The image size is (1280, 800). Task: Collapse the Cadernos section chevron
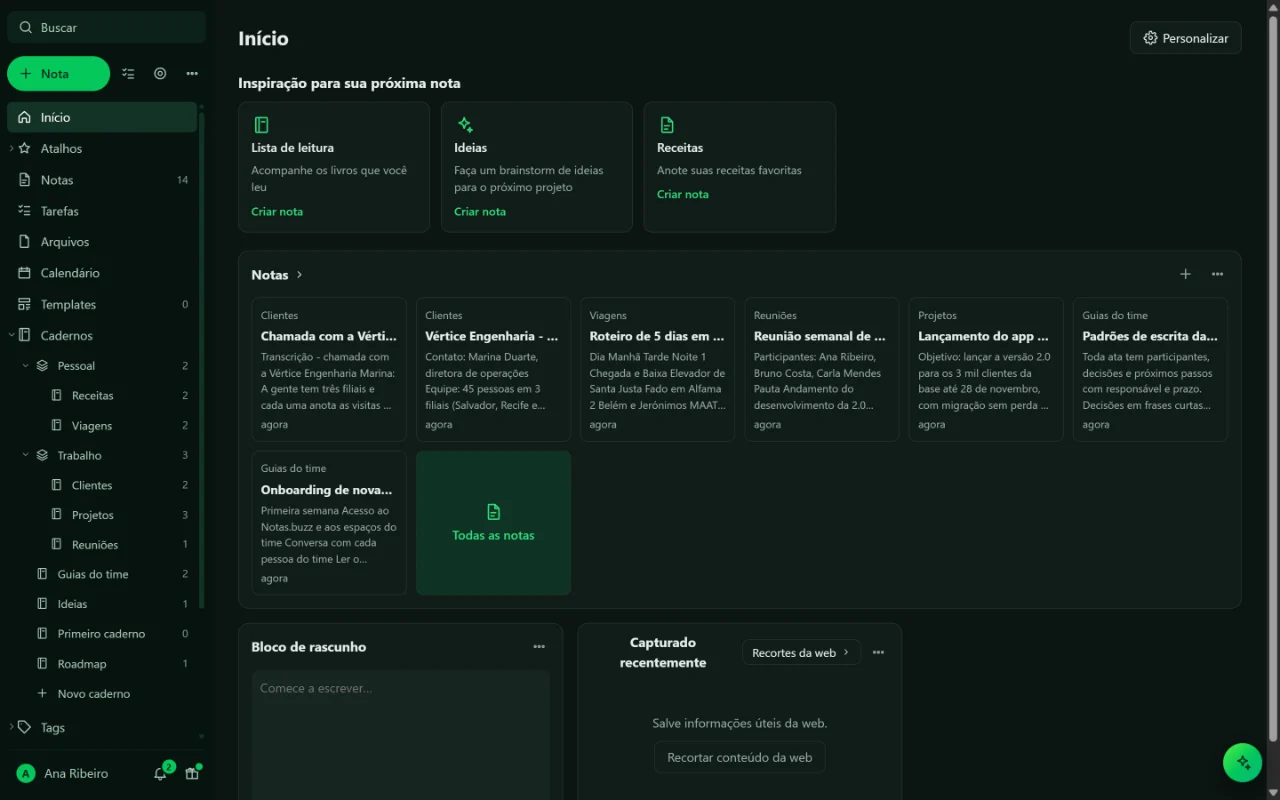tap(11, 335)
